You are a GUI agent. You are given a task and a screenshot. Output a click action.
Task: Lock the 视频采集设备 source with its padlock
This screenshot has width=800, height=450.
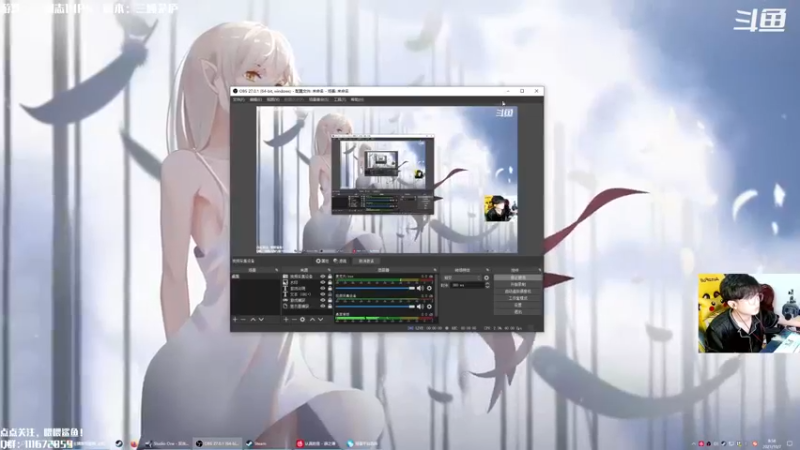pos(330,277)
